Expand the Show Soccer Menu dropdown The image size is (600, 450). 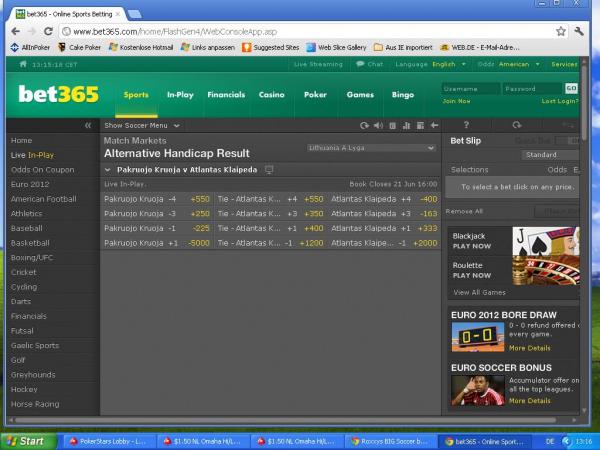(x=142, y=125)
